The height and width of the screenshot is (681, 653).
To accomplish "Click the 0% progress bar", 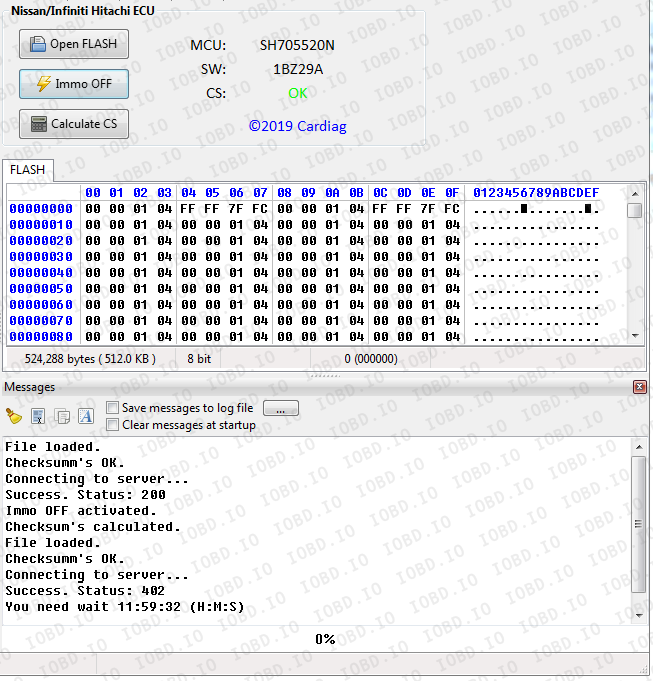I will coord(325,639).
